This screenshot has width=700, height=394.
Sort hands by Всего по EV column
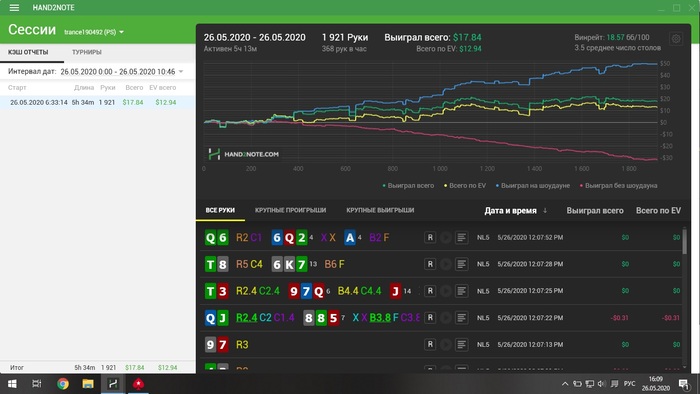tap(658, 211)
